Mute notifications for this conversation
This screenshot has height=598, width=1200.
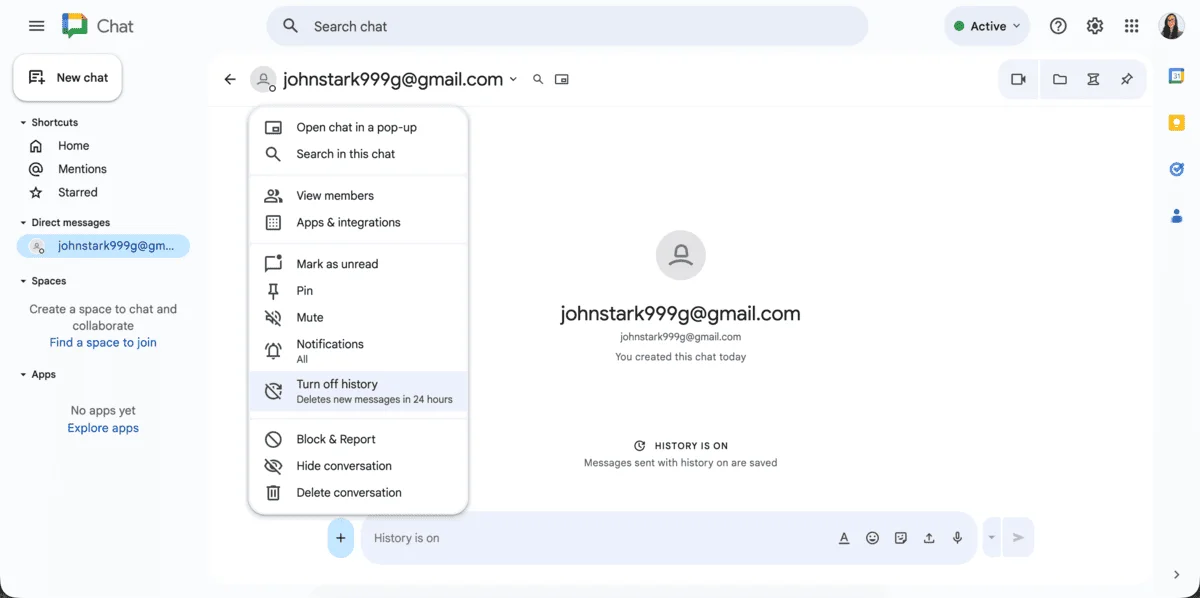click(311, 317)
